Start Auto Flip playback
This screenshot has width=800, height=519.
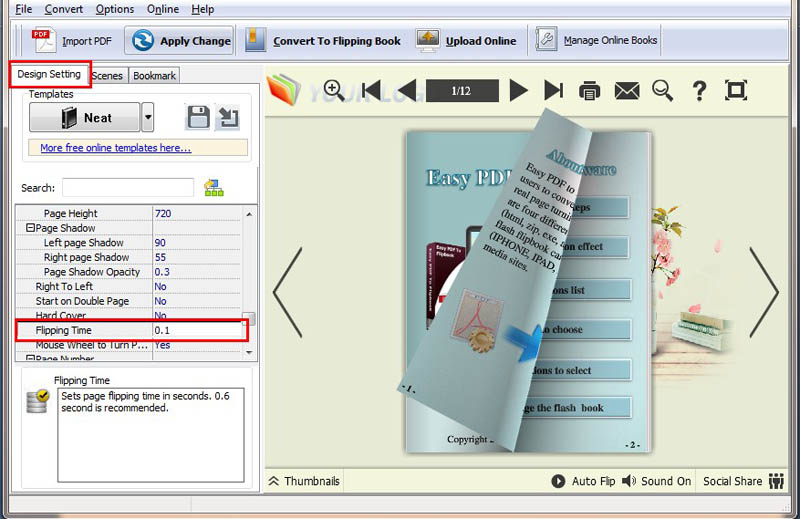pos(583,481)
